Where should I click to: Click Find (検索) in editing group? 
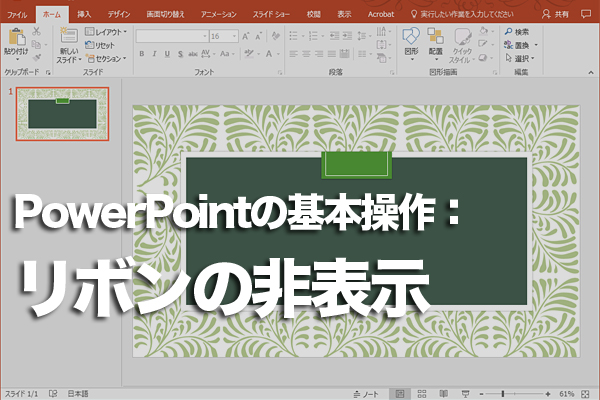(x=517, y=32)
